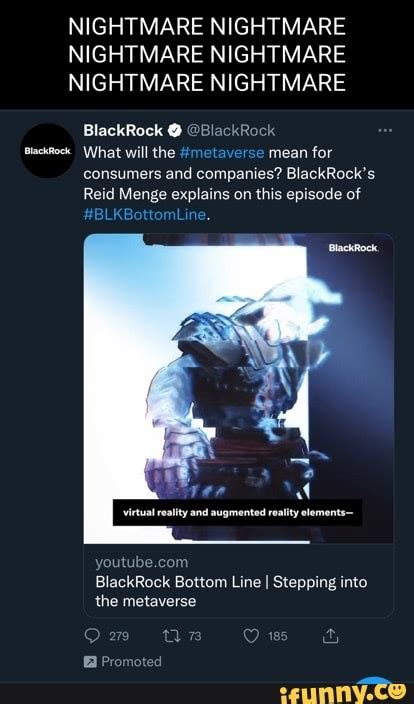
Task: Click the 185 likes count
Action: 277,636
